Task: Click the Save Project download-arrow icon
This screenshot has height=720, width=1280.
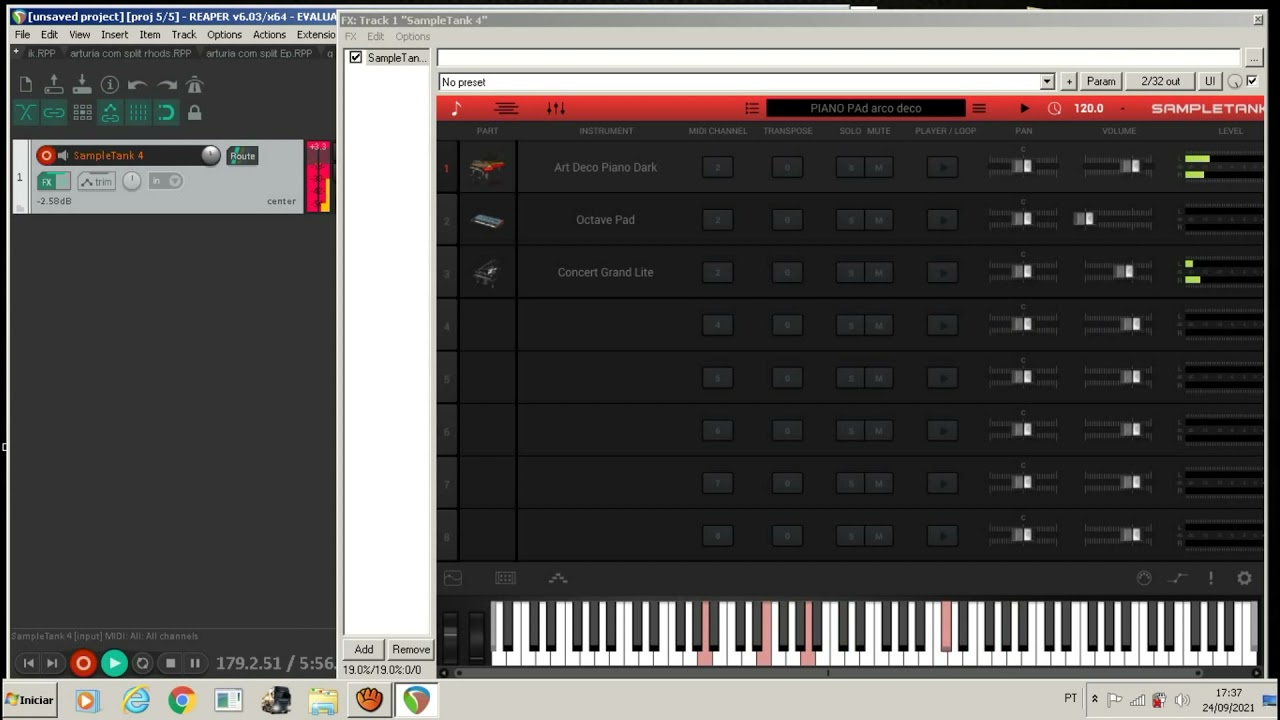Action: [x=82, y=85]
